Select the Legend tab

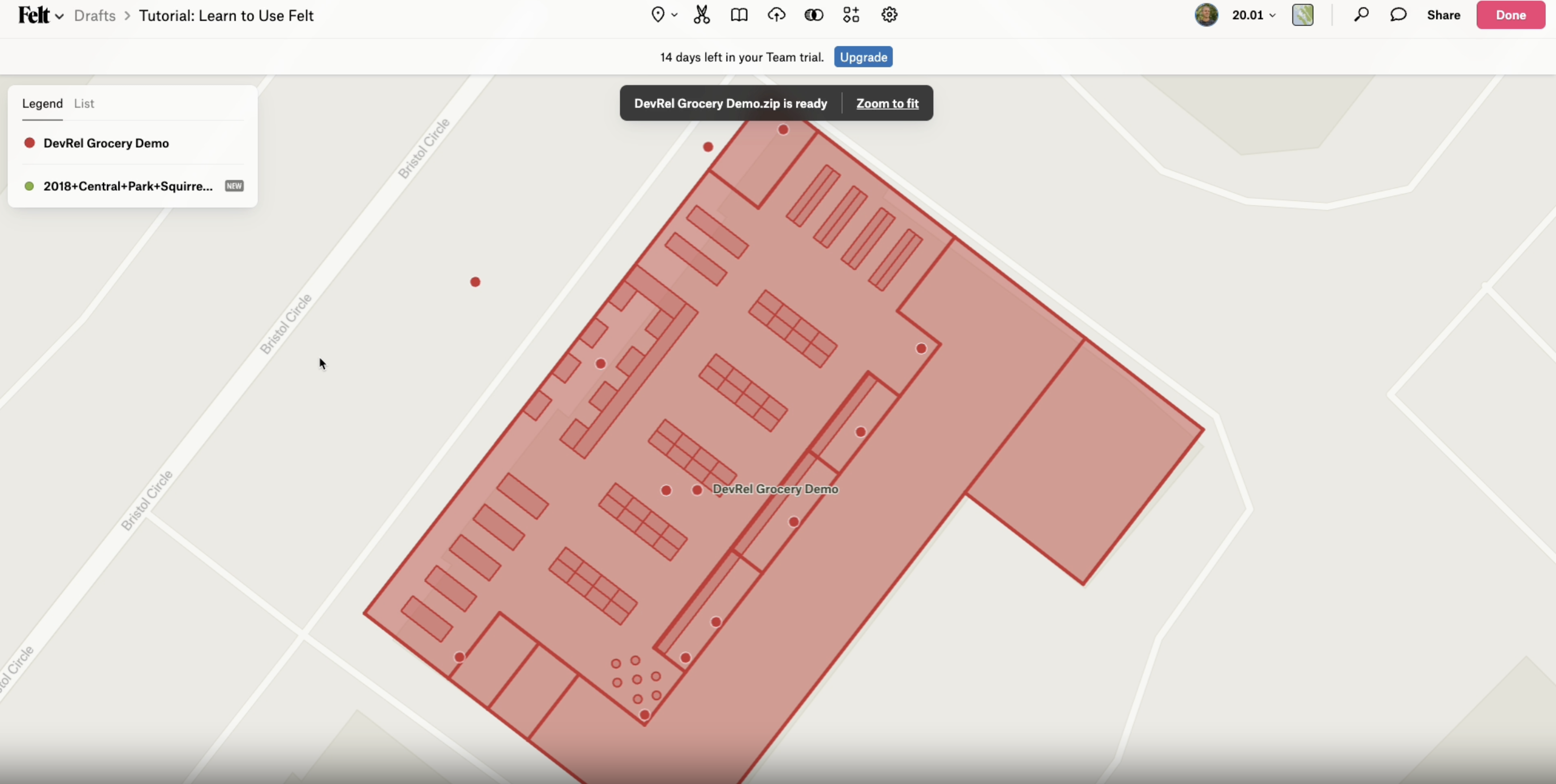click(43, 103)
